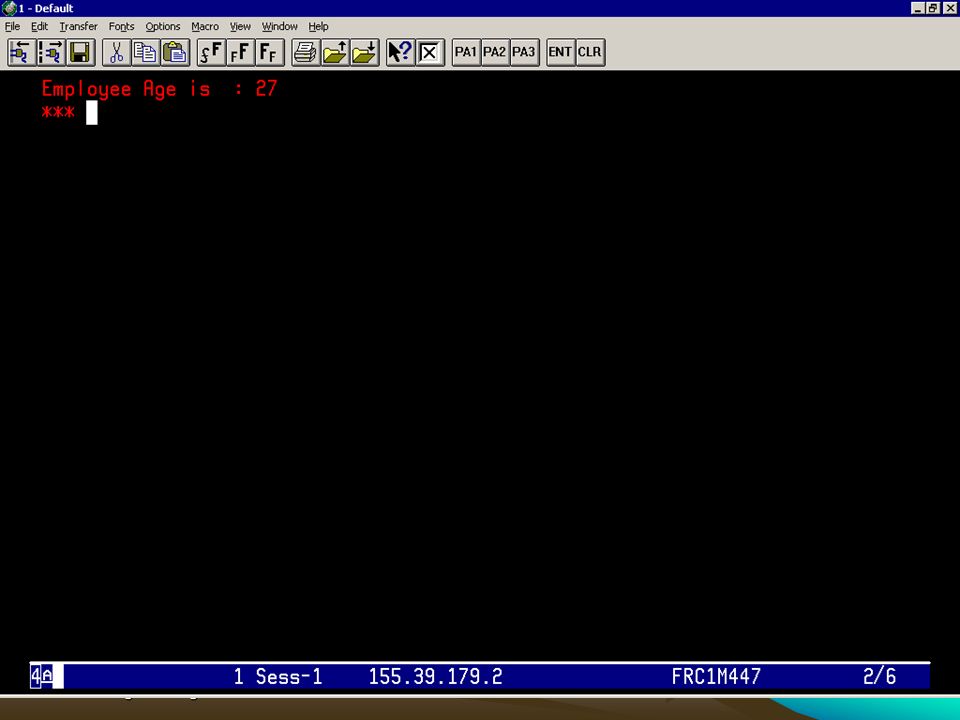960x720 pixels.
Task: Print screen with the printer icon
Action: pyautogui.click(x=306, y=53)
